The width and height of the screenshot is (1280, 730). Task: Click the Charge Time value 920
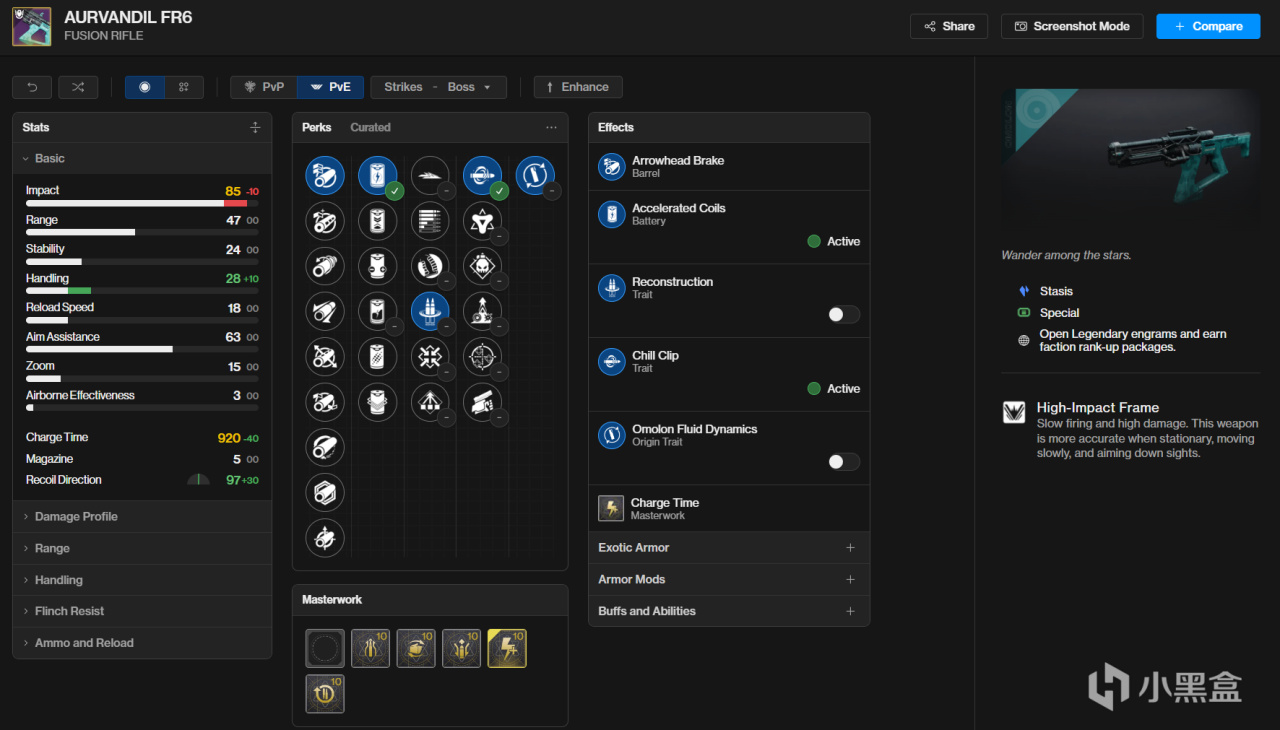229,438
